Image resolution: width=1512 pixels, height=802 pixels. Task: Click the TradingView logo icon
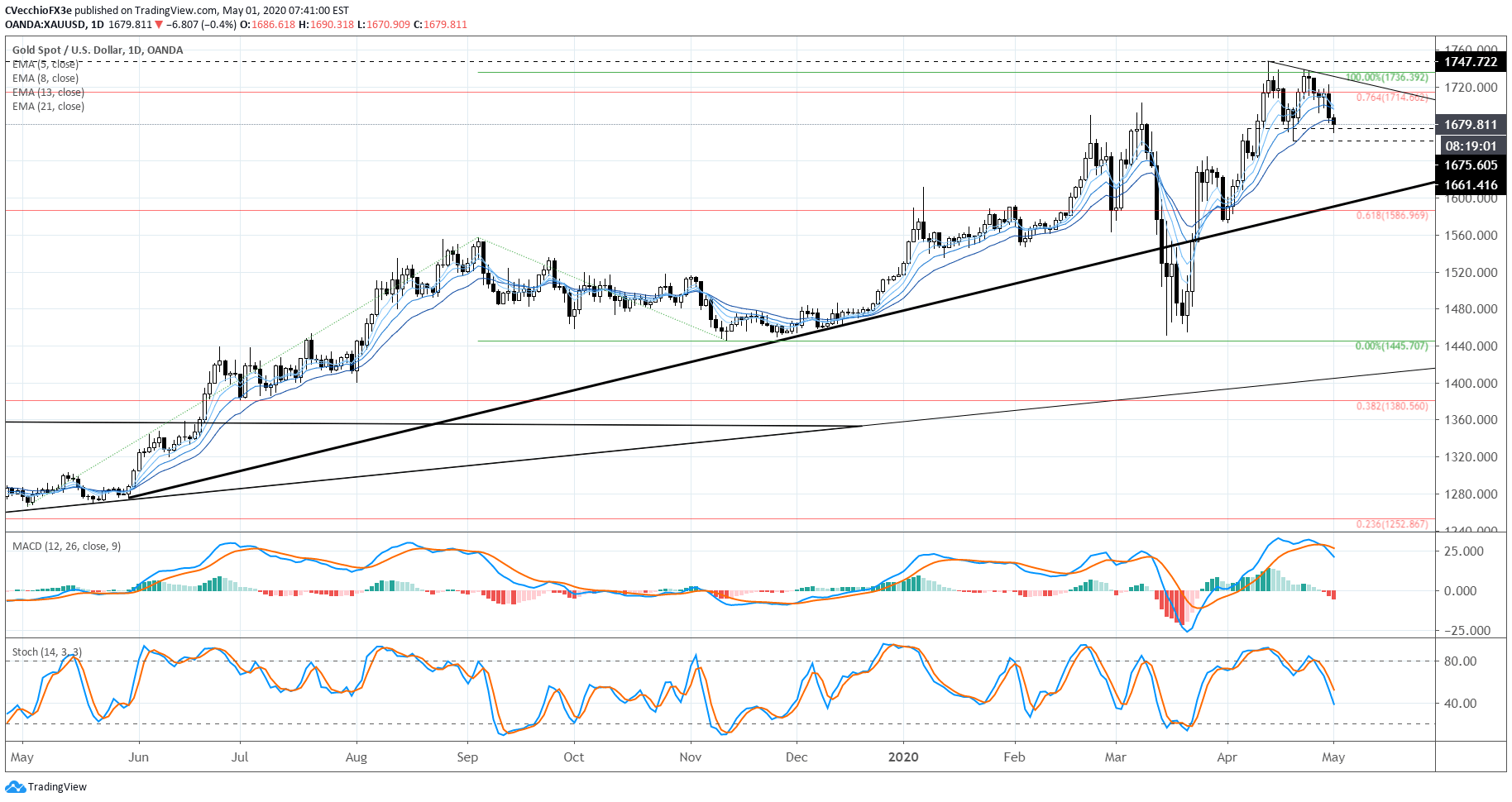[15, 786]
